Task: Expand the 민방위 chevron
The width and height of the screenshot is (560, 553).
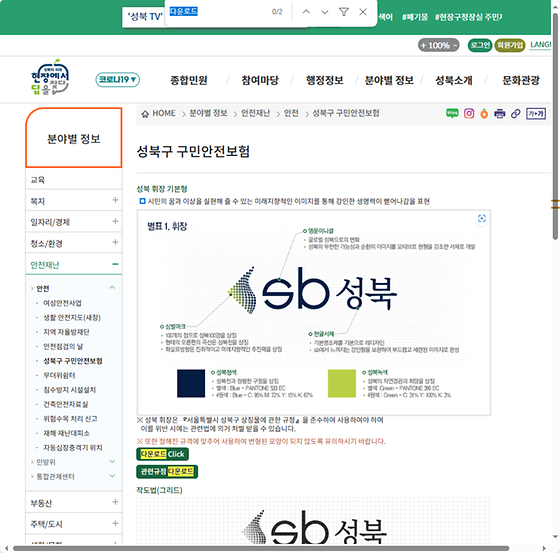Action: [112, 462]
